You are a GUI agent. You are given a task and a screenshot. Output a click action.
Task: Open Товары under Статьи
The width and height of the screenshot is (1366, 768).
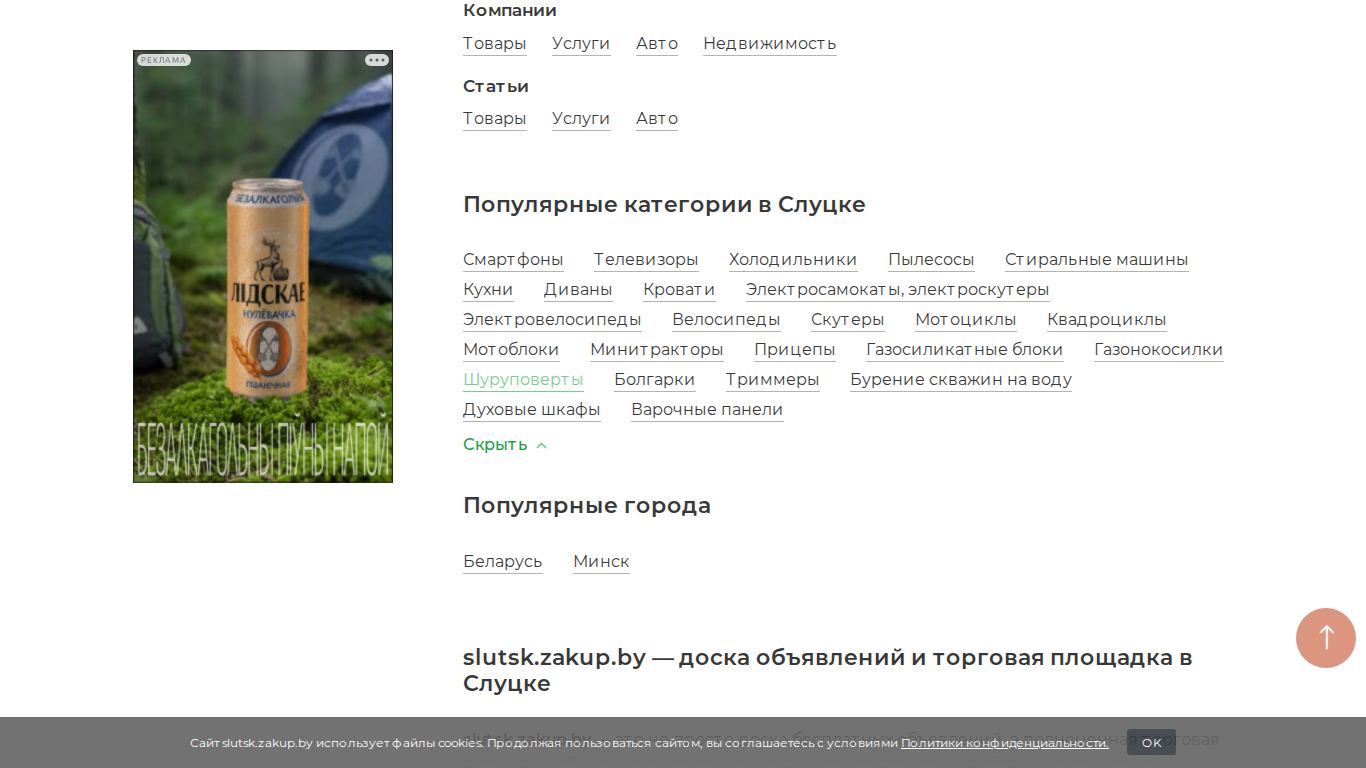(494, 118)
